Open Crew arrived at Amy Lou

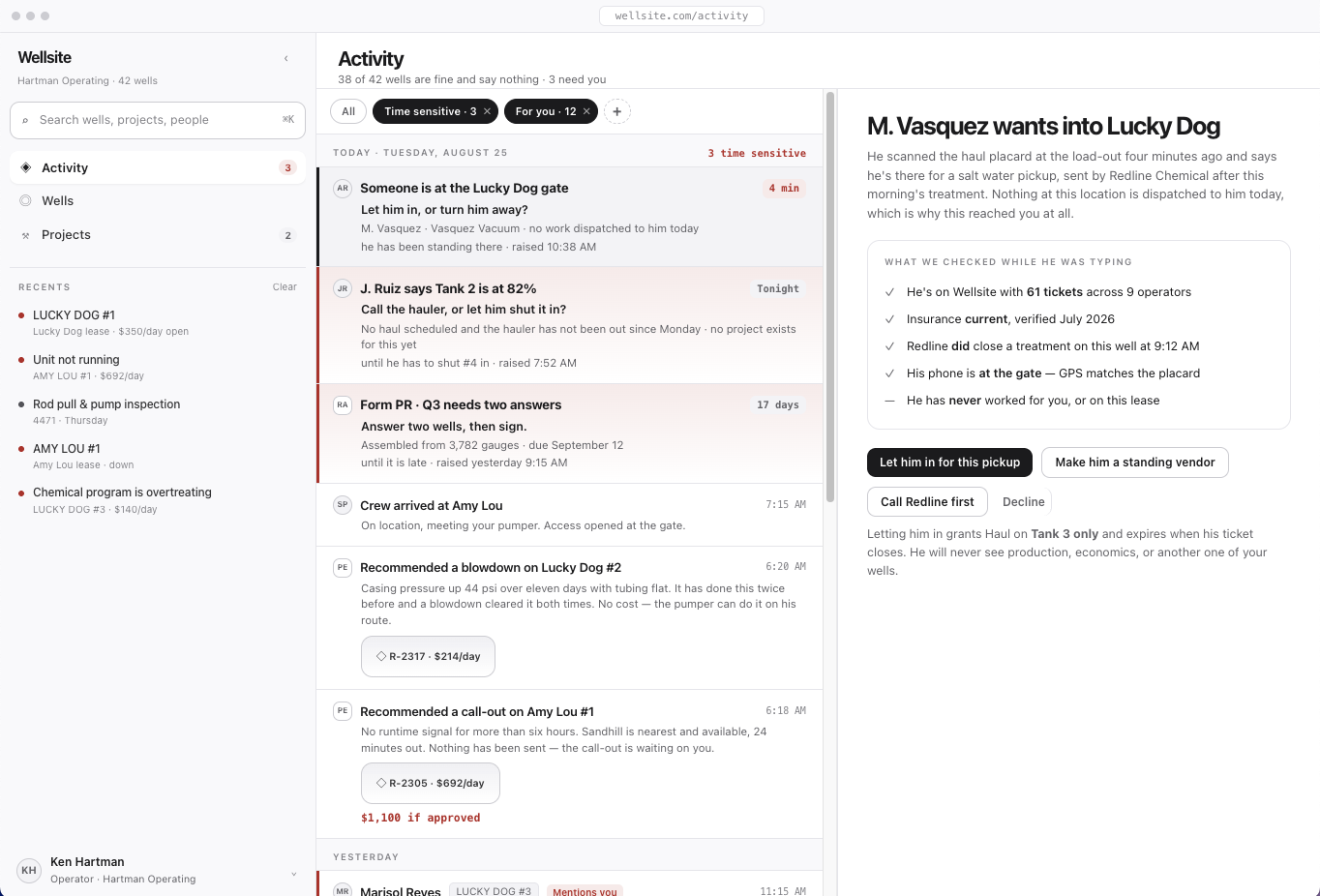[570, 515]
